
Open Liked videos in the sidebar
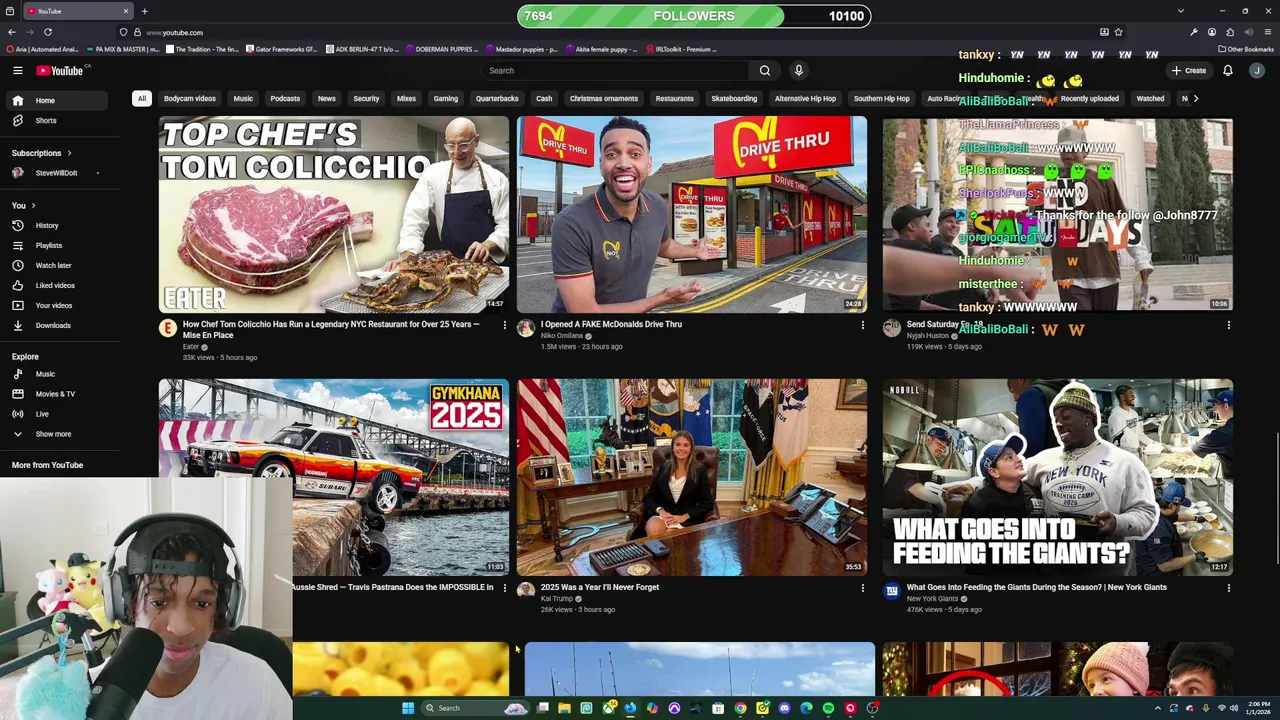click(x=58, y=285)
